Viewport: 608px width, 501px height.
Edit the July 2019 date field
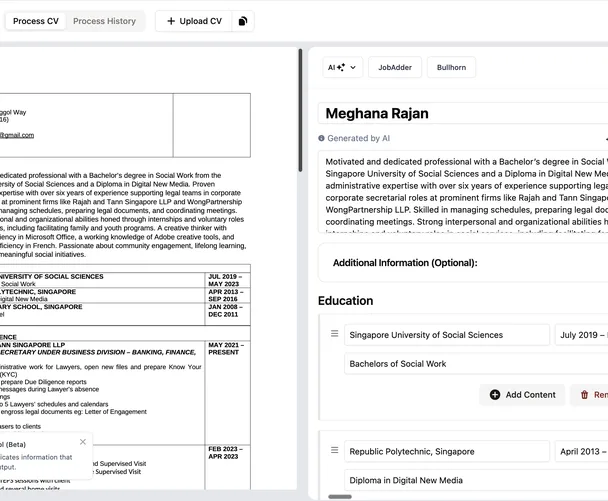(581, 335)
